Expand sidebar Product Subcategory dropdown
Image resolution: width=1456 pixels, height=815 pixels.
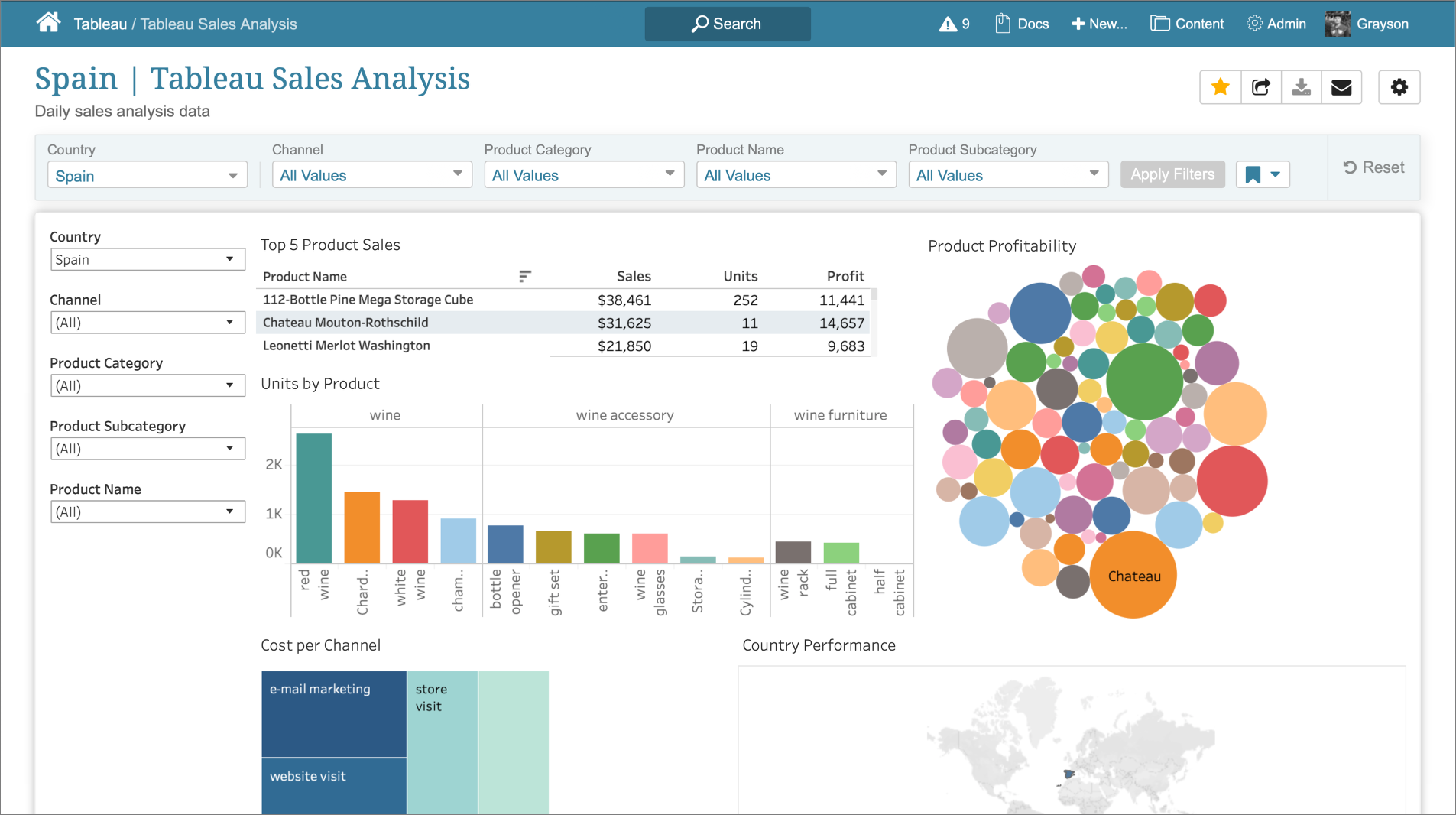tap(147, 449)
